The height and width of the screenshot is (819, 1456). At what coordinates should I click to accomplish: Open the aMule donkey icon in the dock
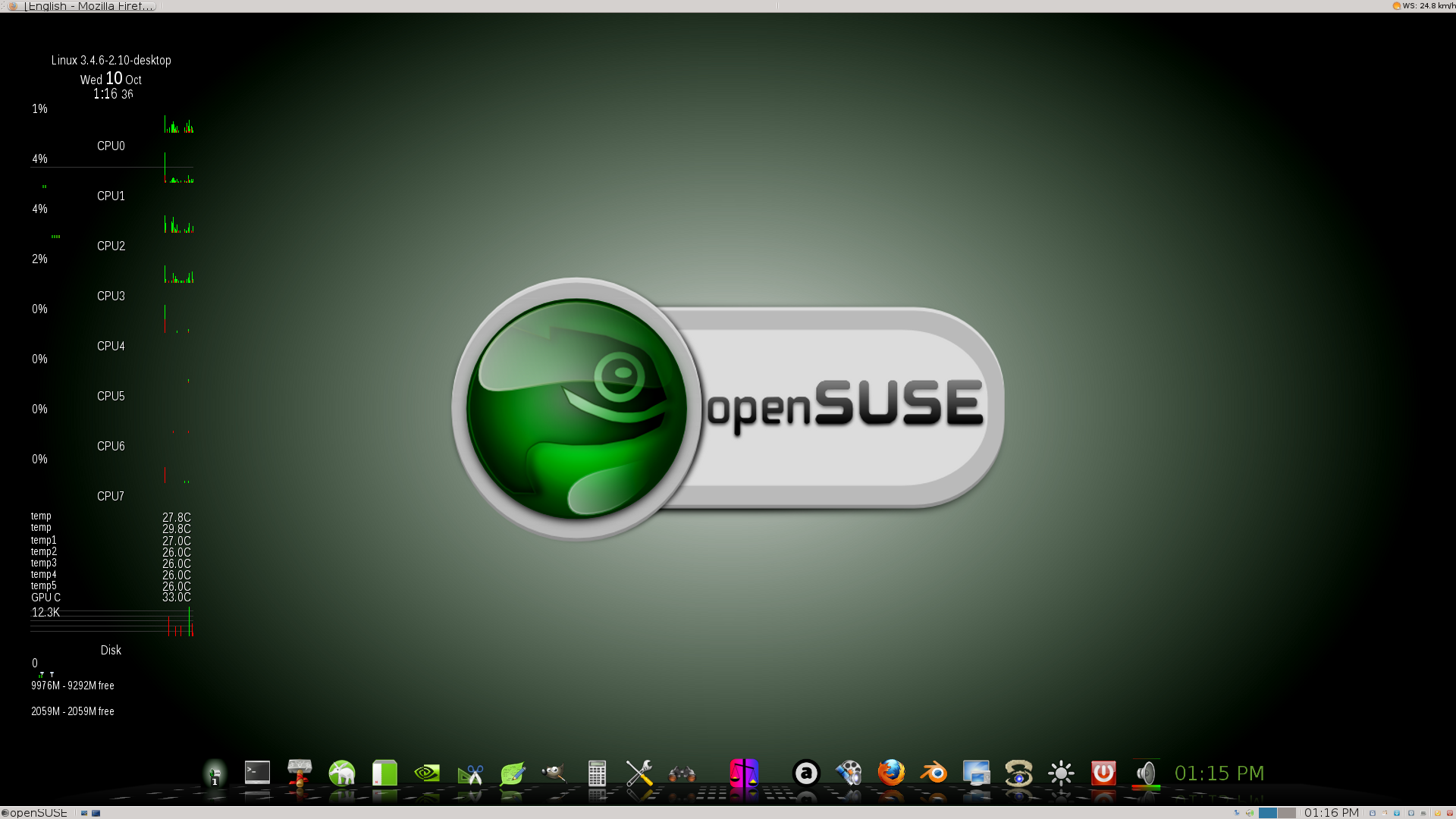[x=342, y=773]
